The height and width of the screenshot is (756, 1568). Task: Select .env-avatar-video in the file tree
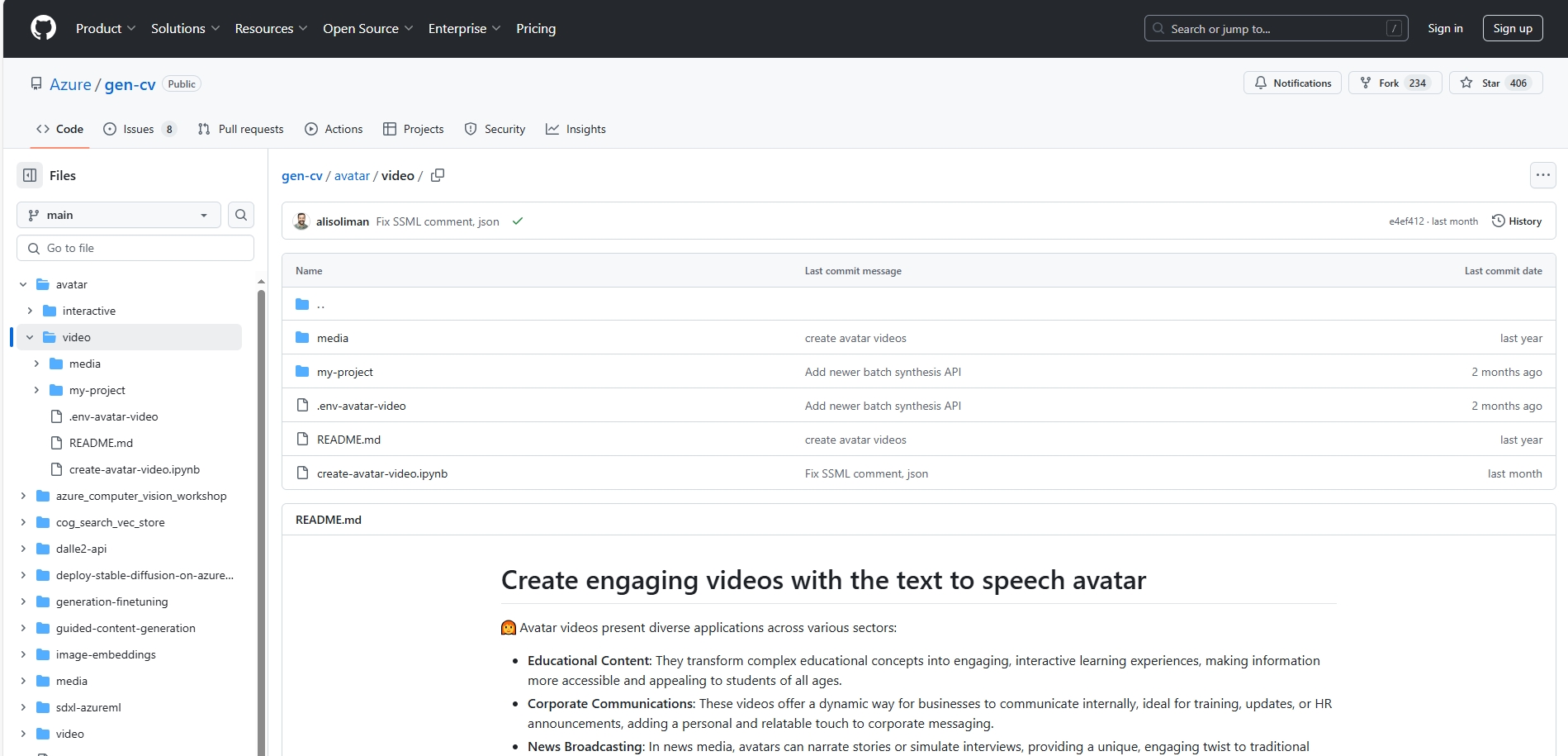pyautogui.click(x=113, y=416)
